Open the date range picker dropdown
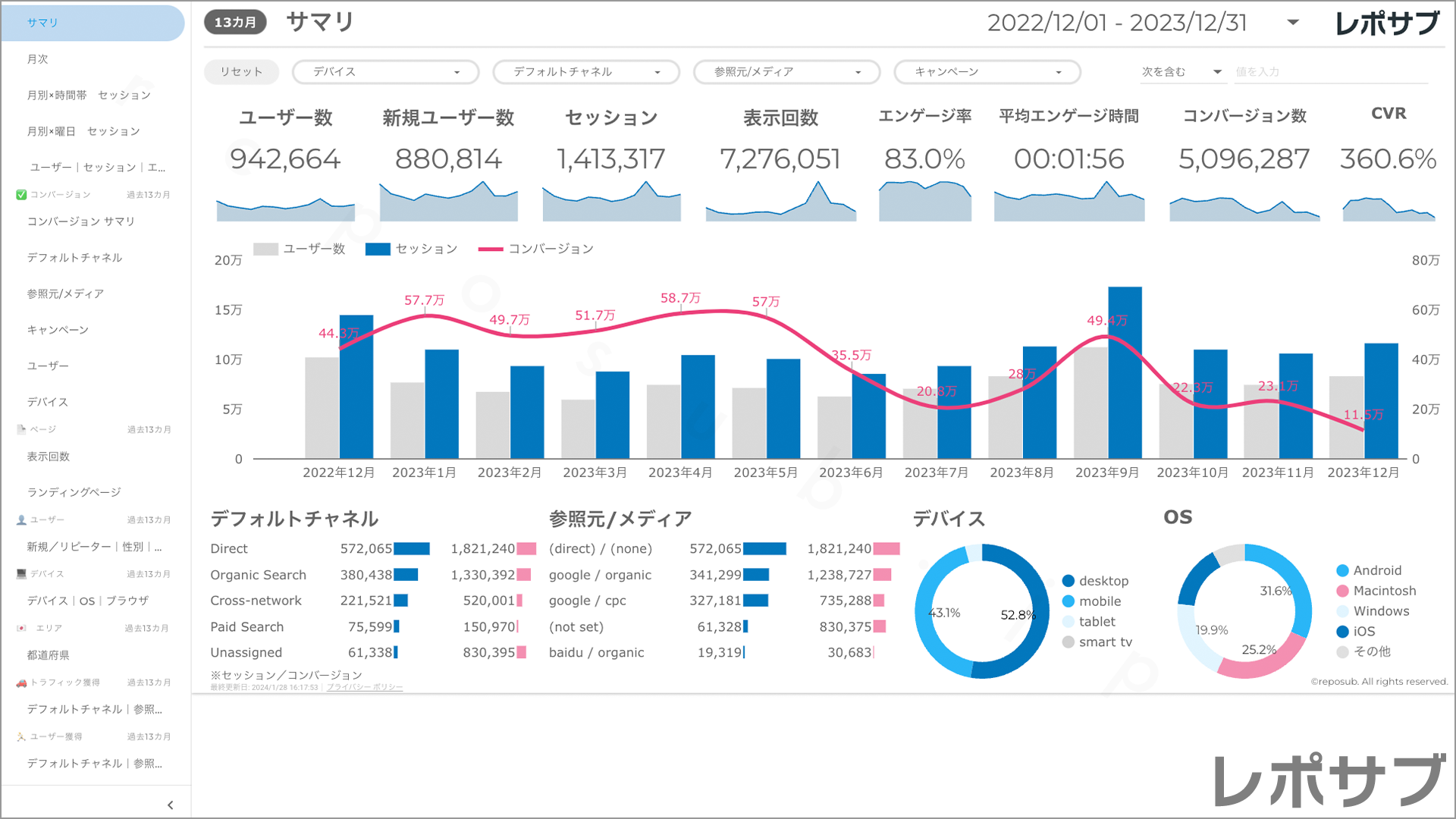This screenshot has width=1456, height=819. [x=1293, y=23]
